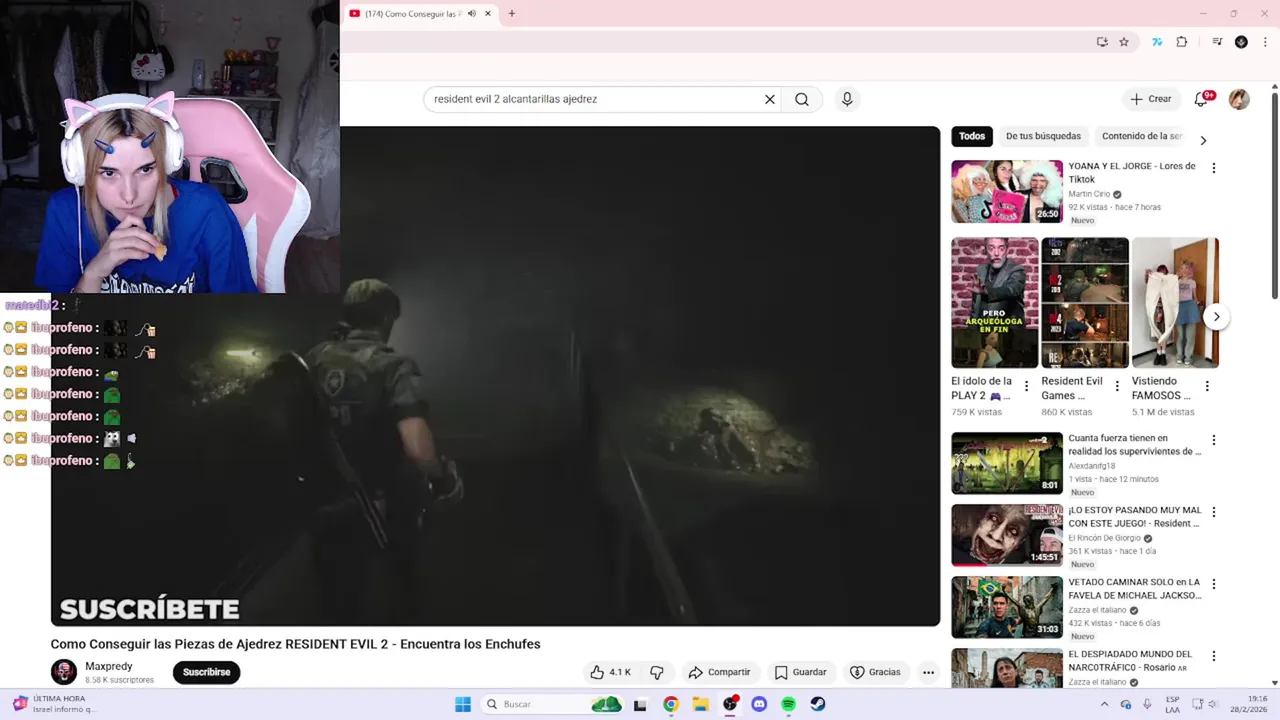Click the Gracias button
This screenshot has width=1280, height=720.
(x=875, y=672)
